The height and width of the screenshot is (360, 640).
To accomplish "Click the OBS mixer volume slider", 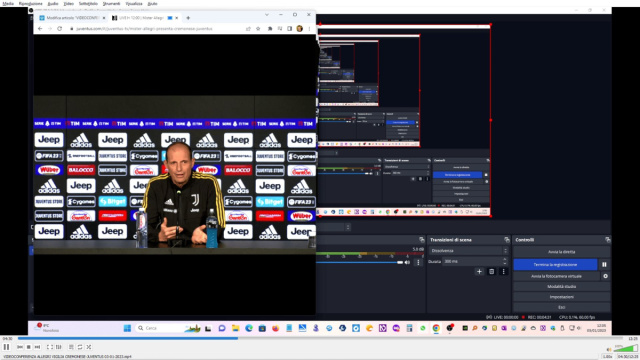I will pyautogui.click(x=359, y=262).
